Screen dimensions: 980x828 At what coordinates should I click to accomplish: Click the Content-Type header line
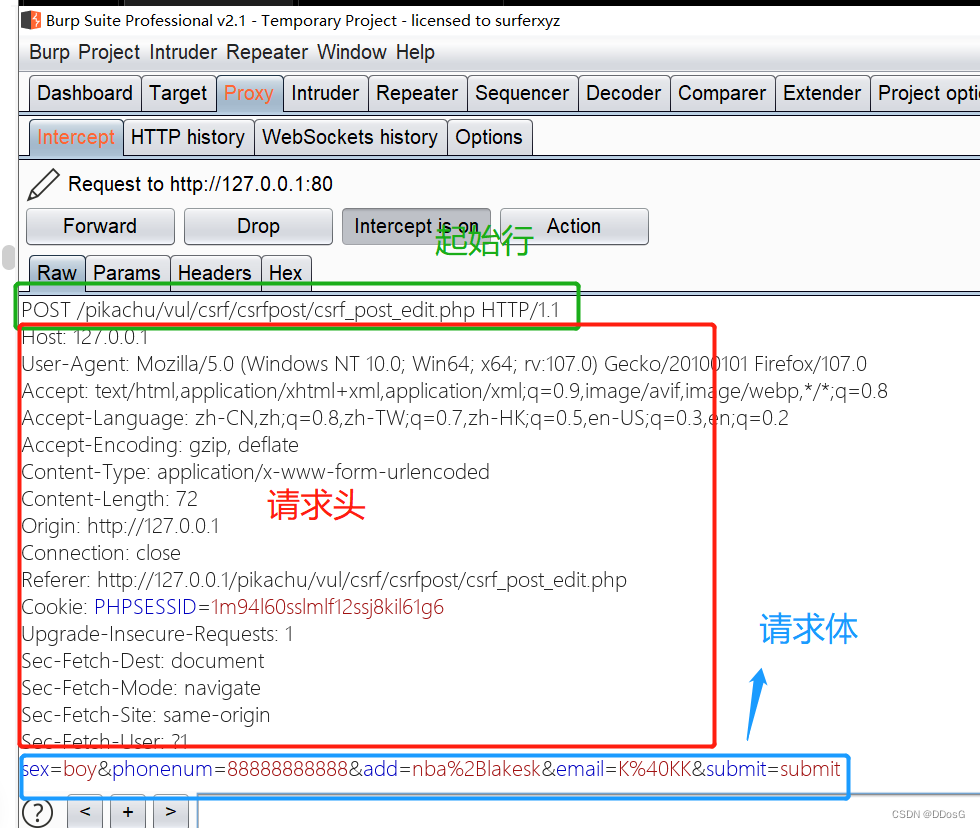tap(255, 472)
